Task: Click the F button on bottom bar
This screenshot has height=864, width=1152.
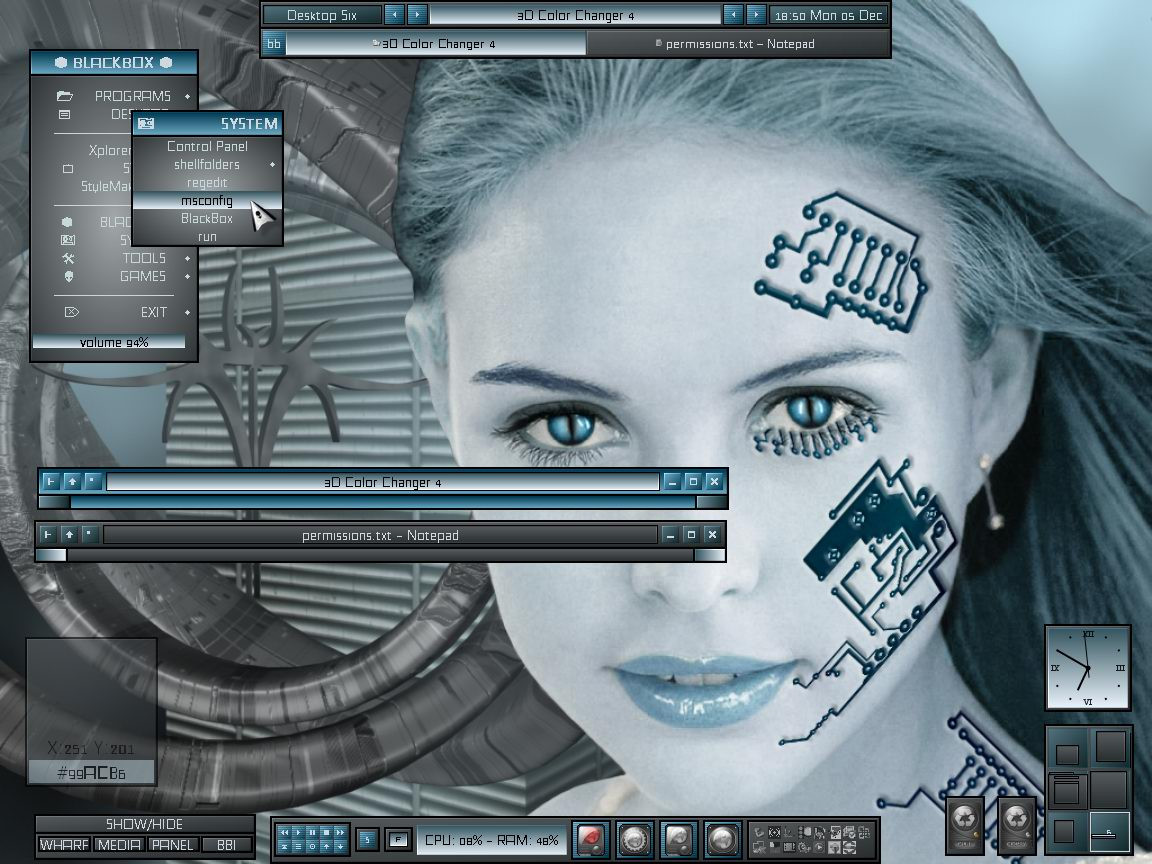Action: 398,839
